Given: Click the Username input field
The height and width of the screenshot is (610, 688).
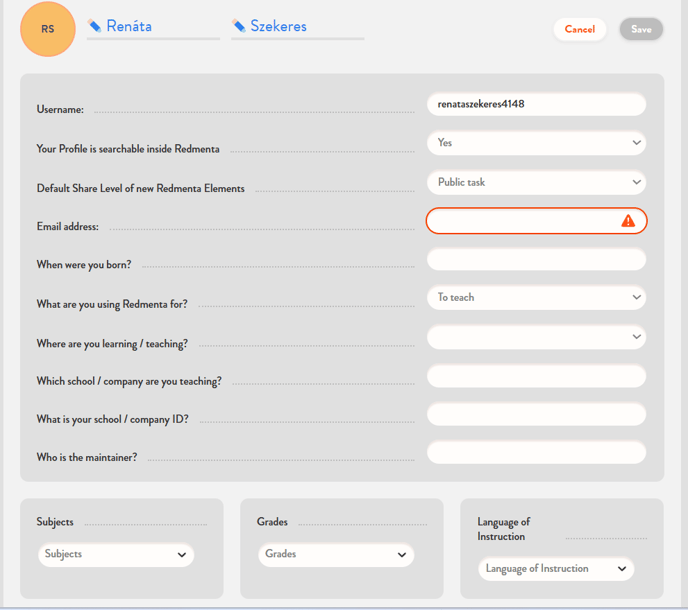Looking at the screenshot, I should (536, 104).
